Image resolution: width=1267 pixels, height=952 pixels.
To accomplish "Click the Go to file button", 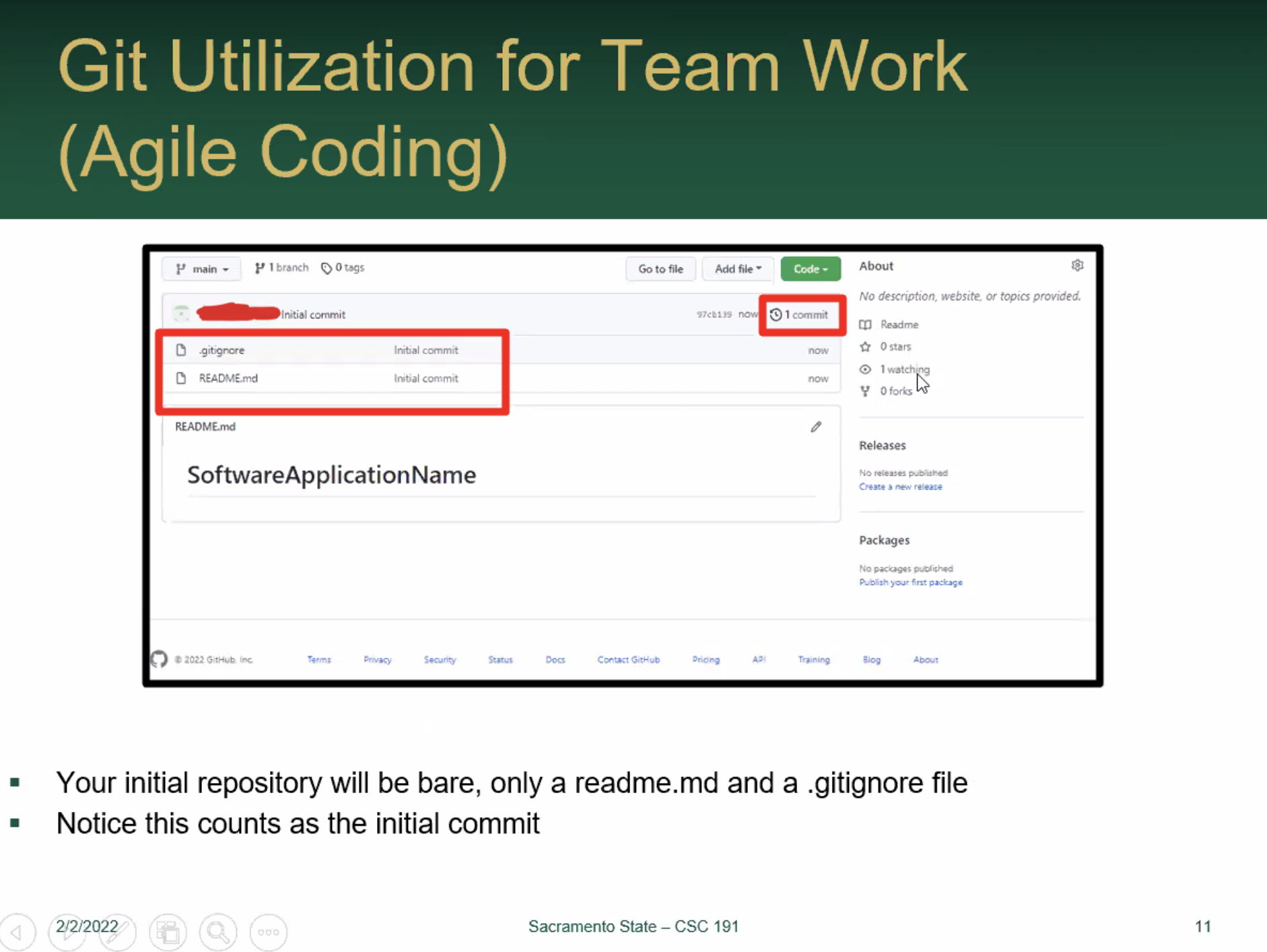I will (x=660, y=269).
